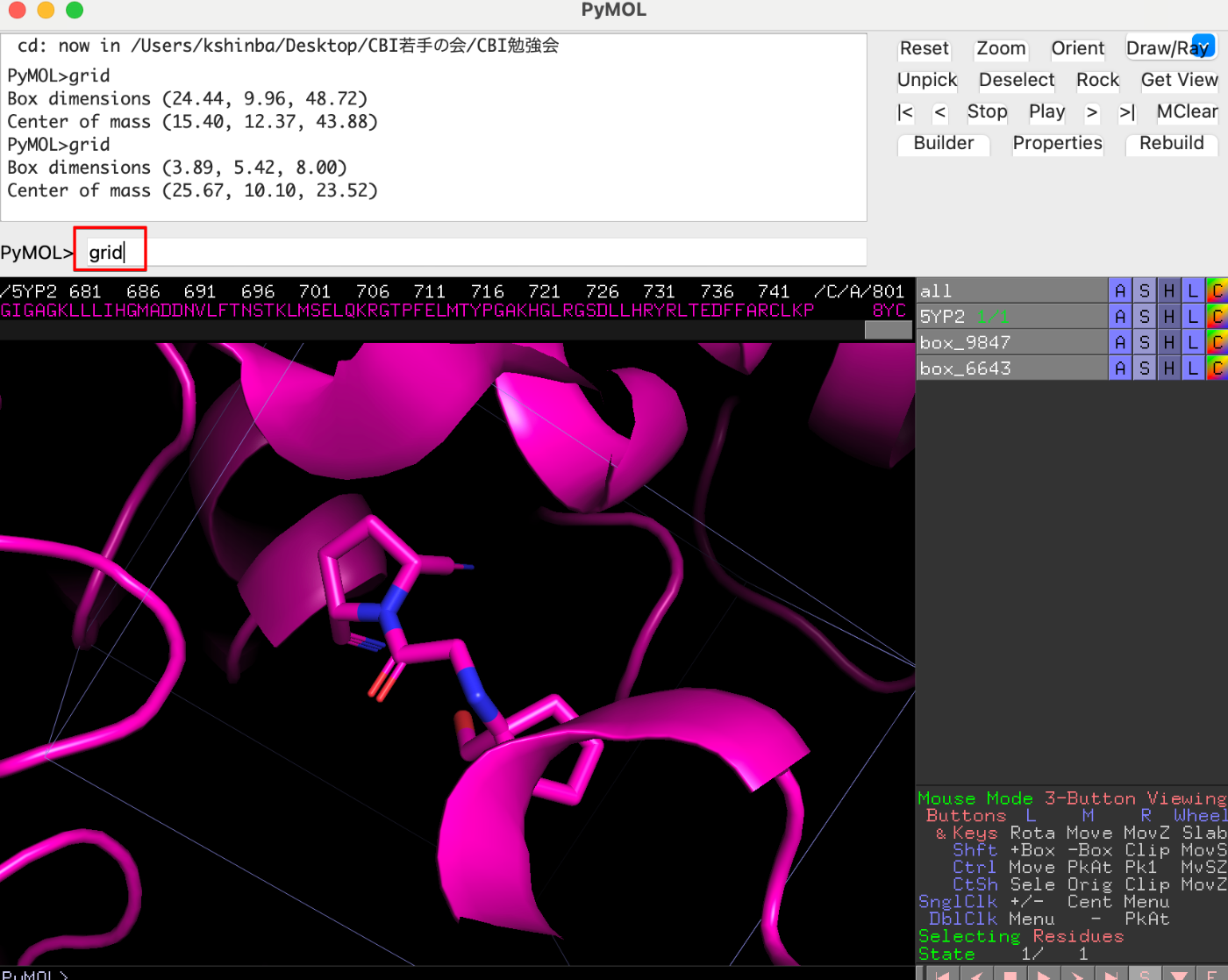Image resolution: width=1228 pixels, height=980 pixels.
Task: Jump to first frame with |< button
Action: tap(905, 112)
